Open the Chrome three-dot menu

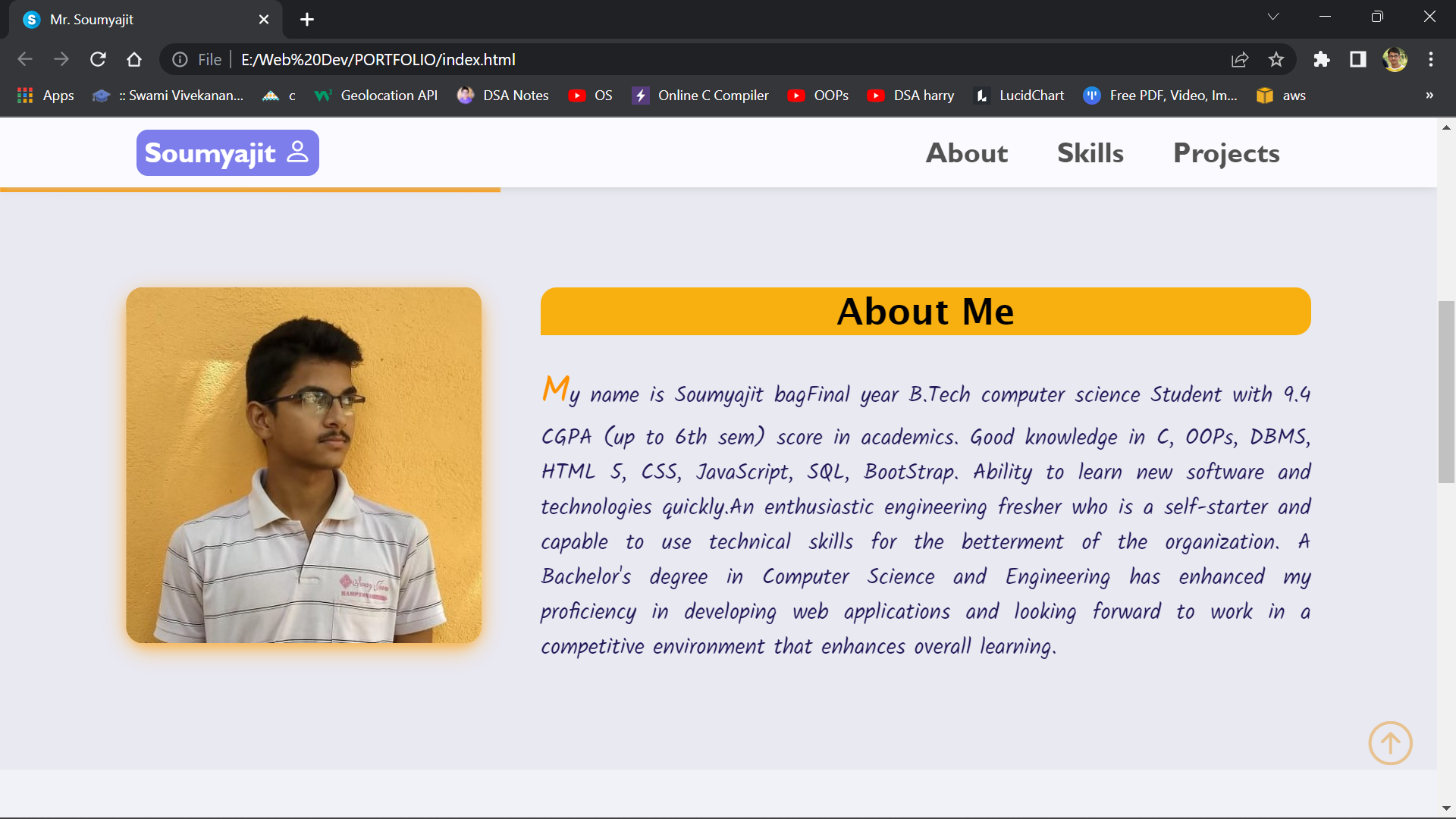tap(1431, 59)
